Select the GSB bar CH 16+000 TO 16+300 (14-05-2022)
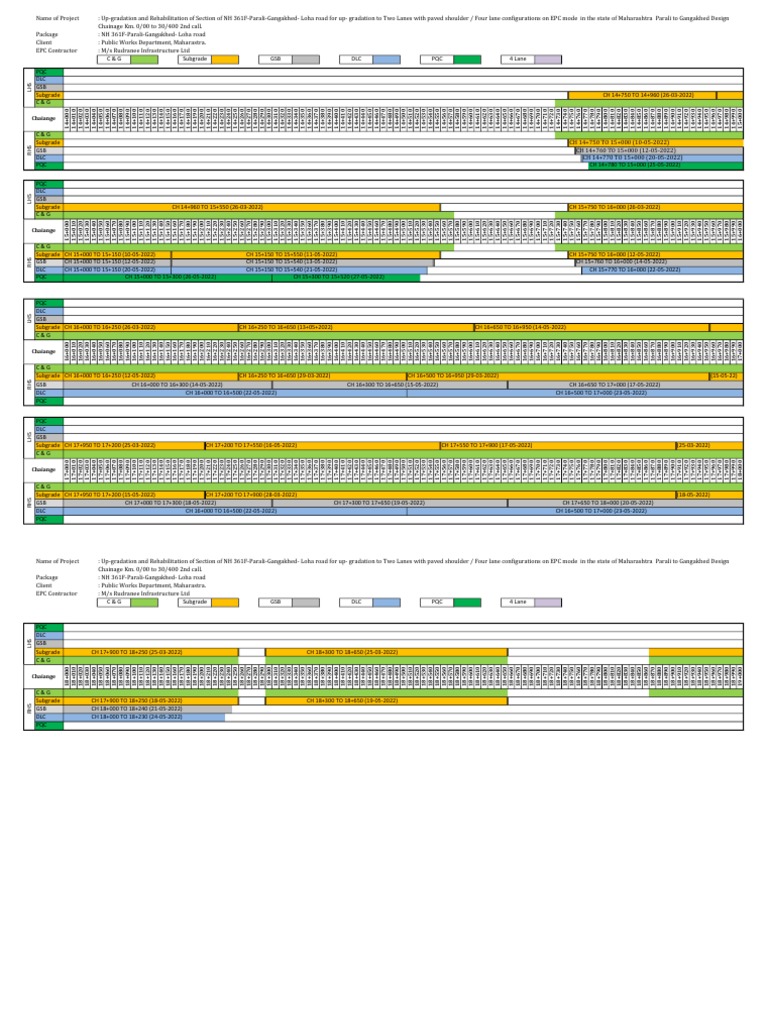 tap(167, 385)
